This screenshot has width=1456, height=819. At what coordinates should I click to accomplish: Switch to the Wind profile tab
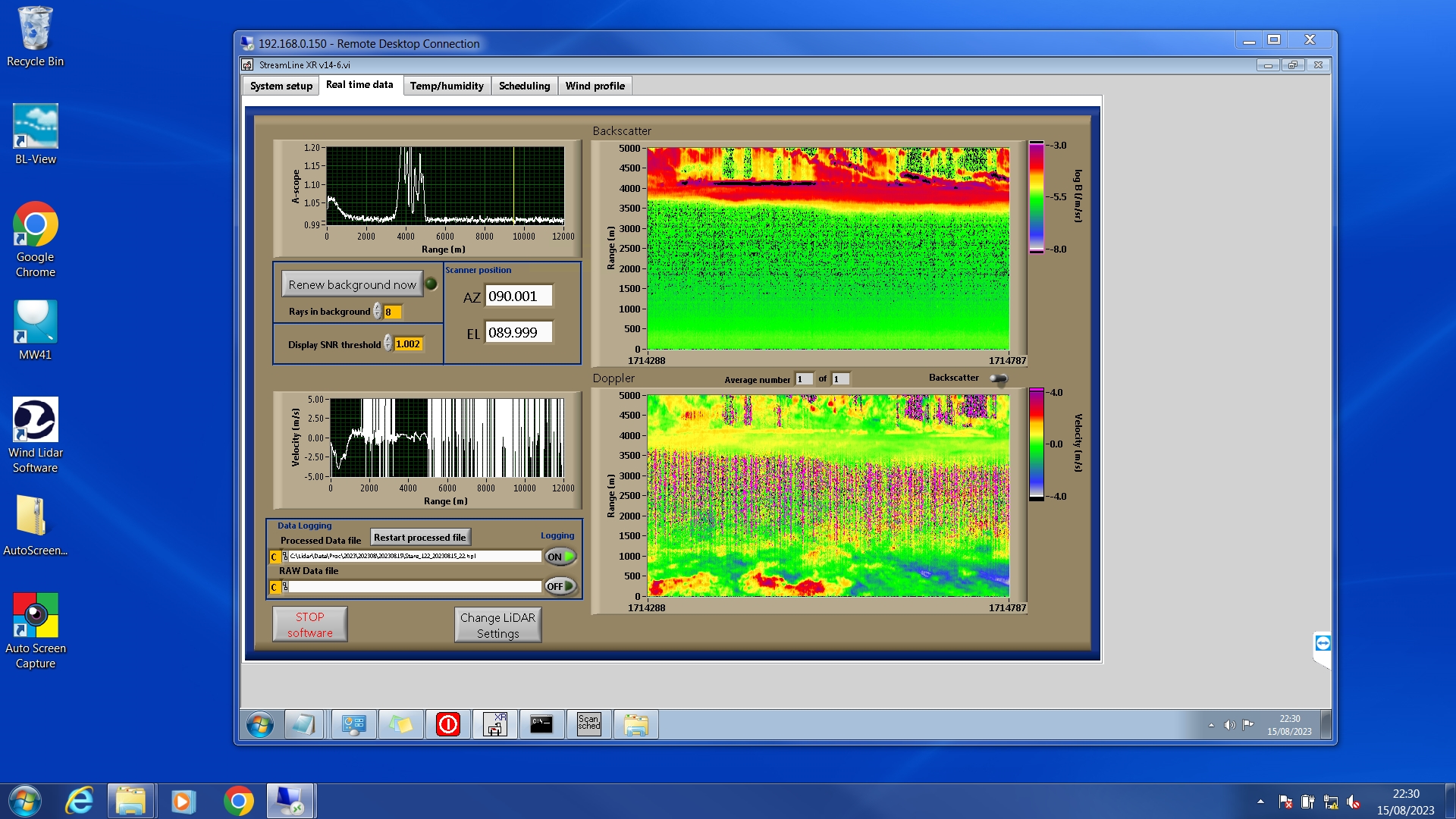pos(595,86)
